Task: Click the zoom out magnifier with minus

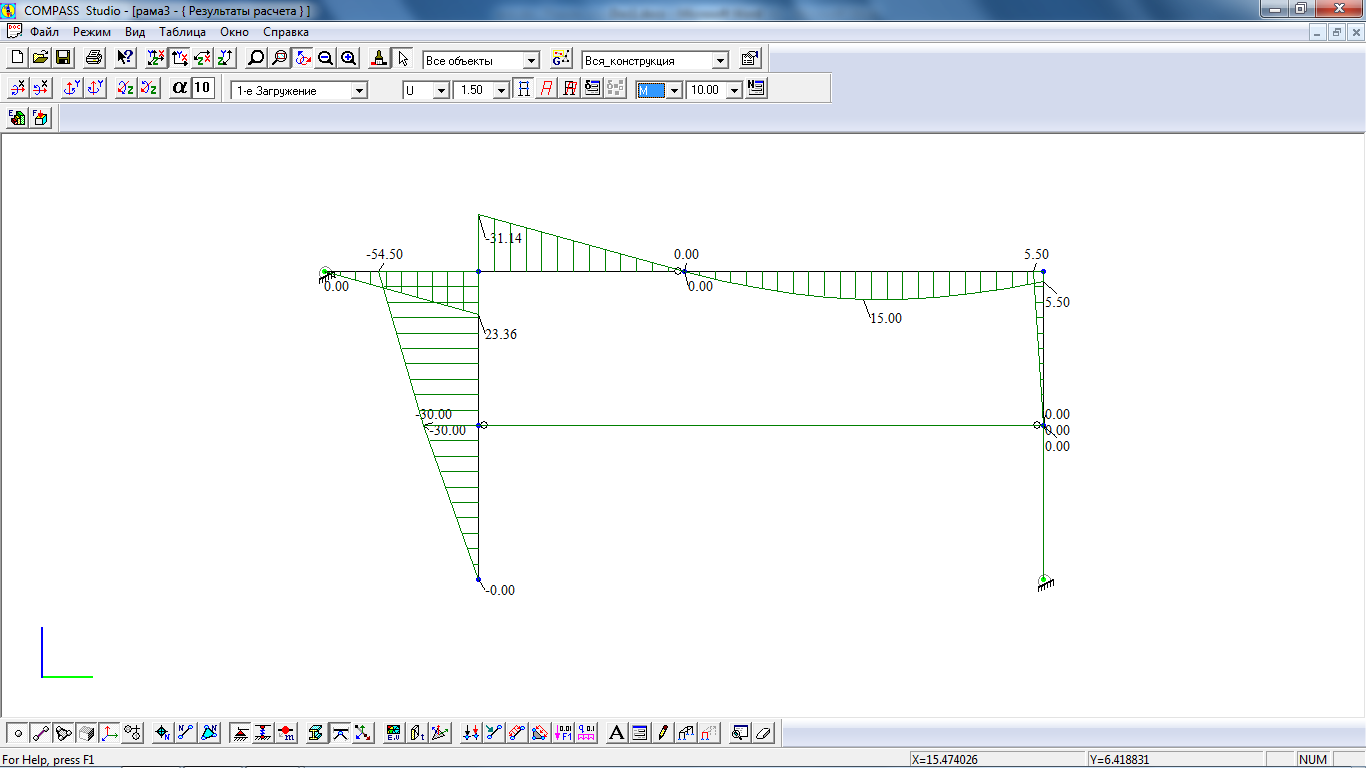Action: point(326,58)
